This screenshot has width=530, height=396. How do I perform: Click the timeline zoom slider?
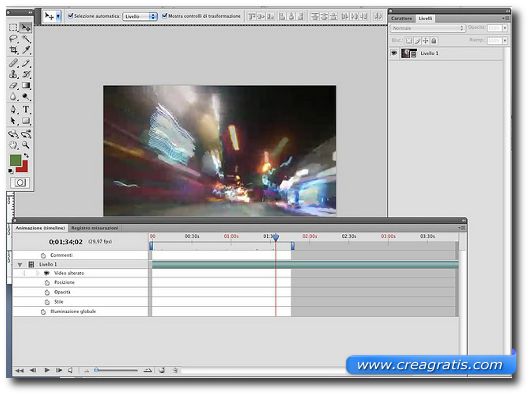pyautogui.click(x=116, y=371)
